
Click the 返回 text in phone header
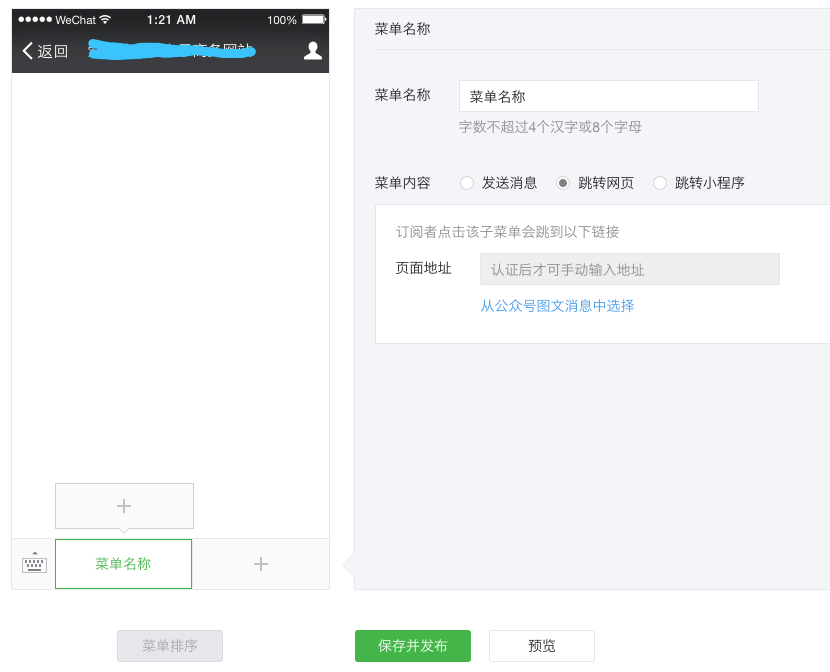point(53,52)
